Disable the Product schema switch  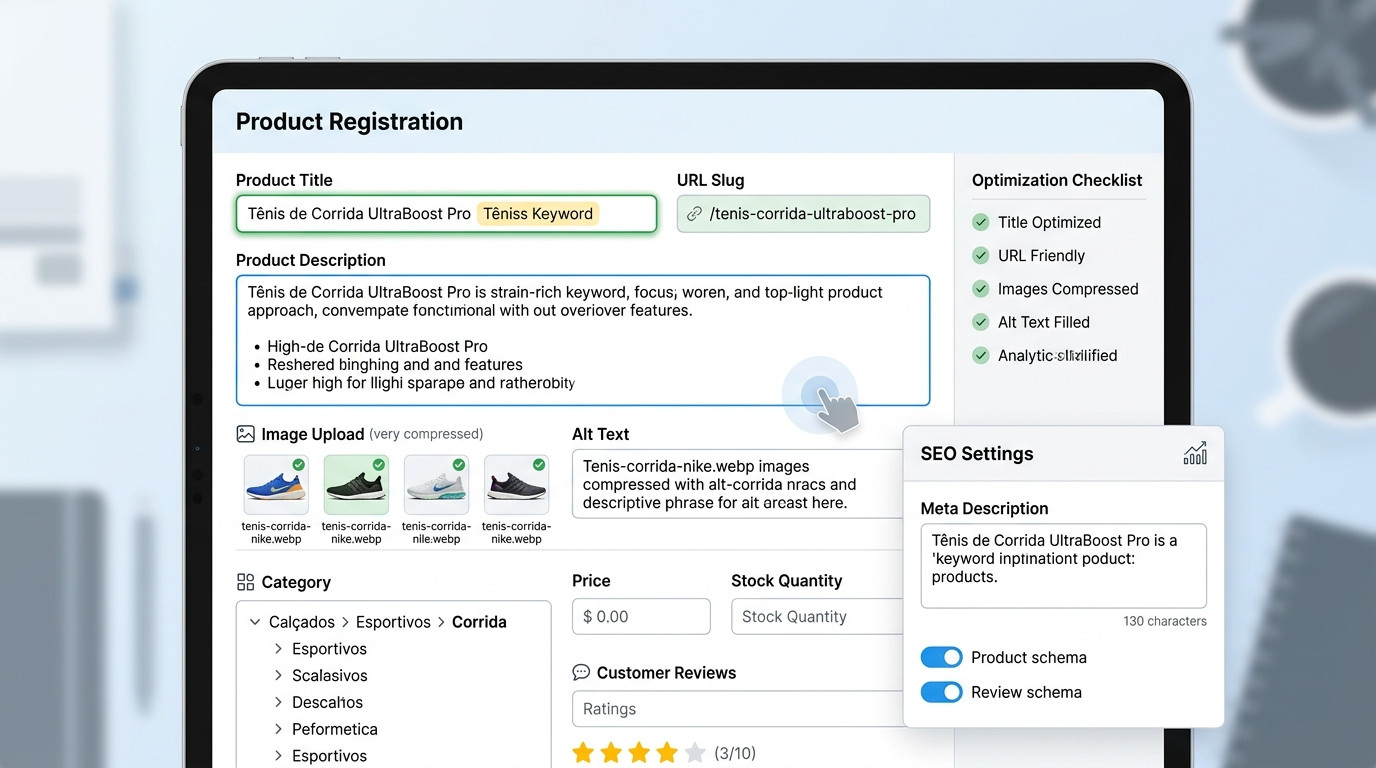click(x=941, y=657)
